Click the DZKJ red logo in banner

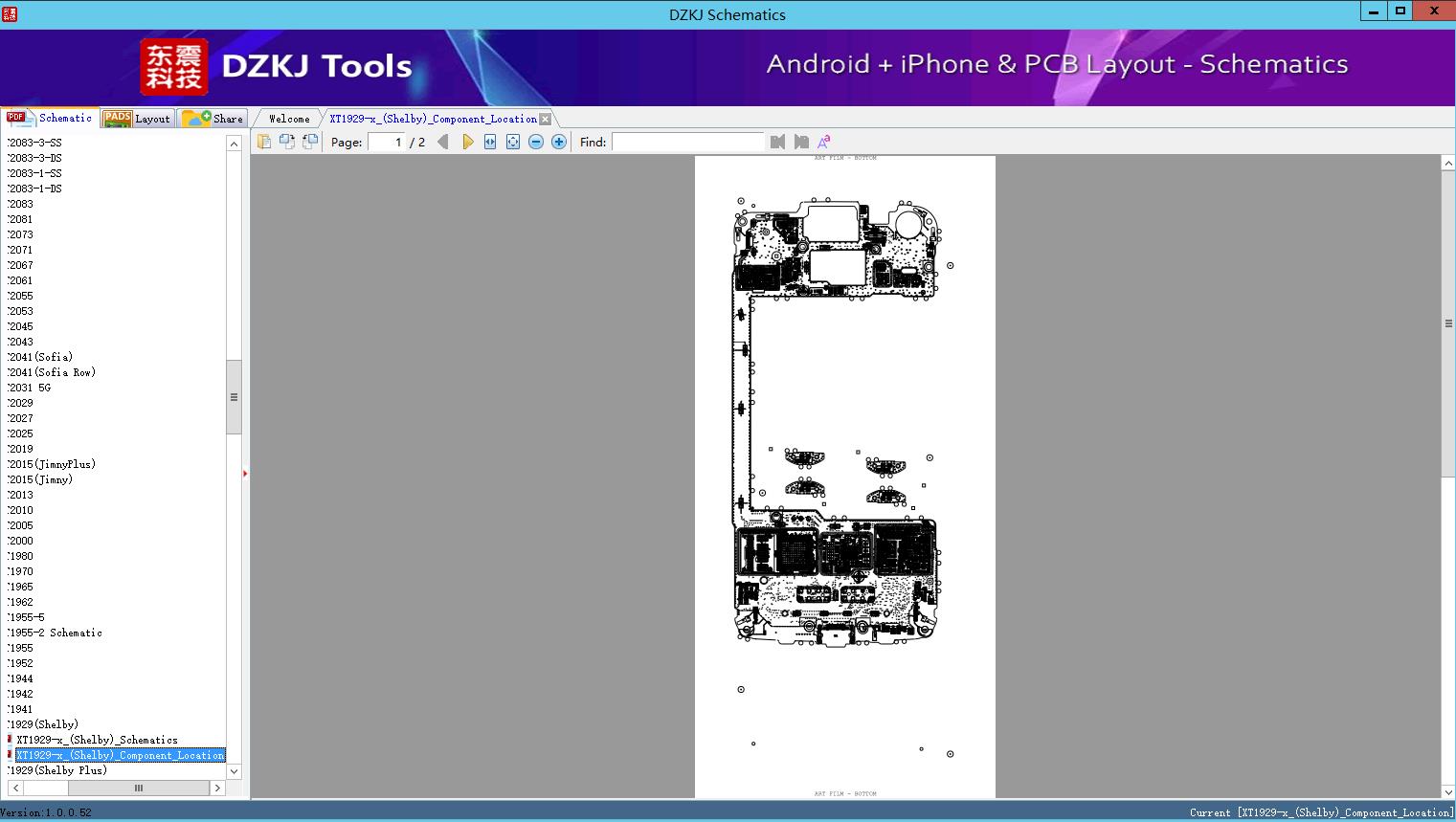click(x=174, y=67)
